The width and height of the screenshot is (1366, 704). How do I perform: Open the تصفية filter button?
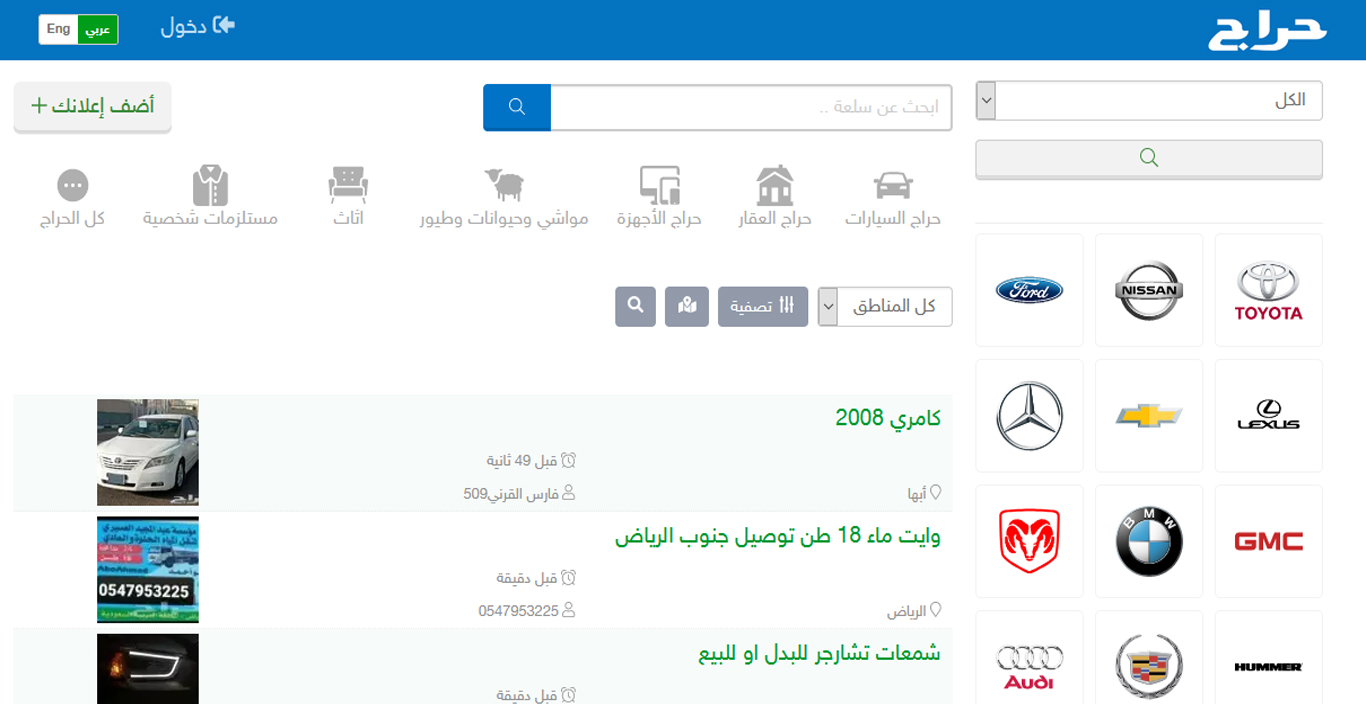coord(763,306)
